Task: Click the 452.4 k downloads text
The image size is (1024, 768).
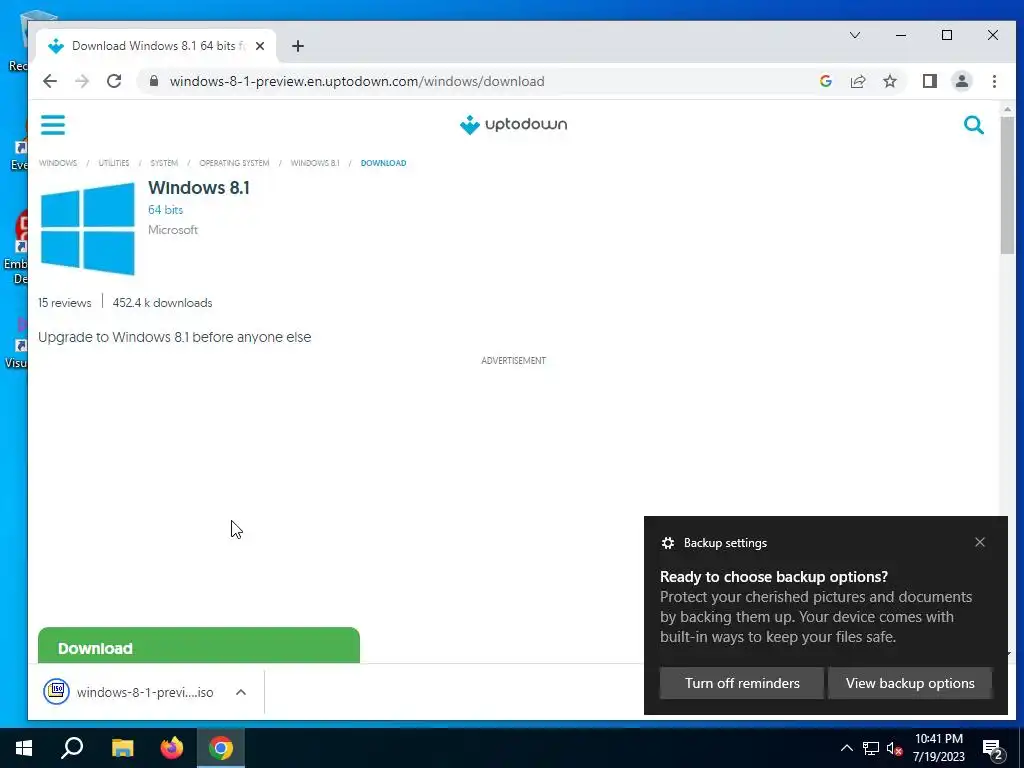Action: (x=162, y=303)
